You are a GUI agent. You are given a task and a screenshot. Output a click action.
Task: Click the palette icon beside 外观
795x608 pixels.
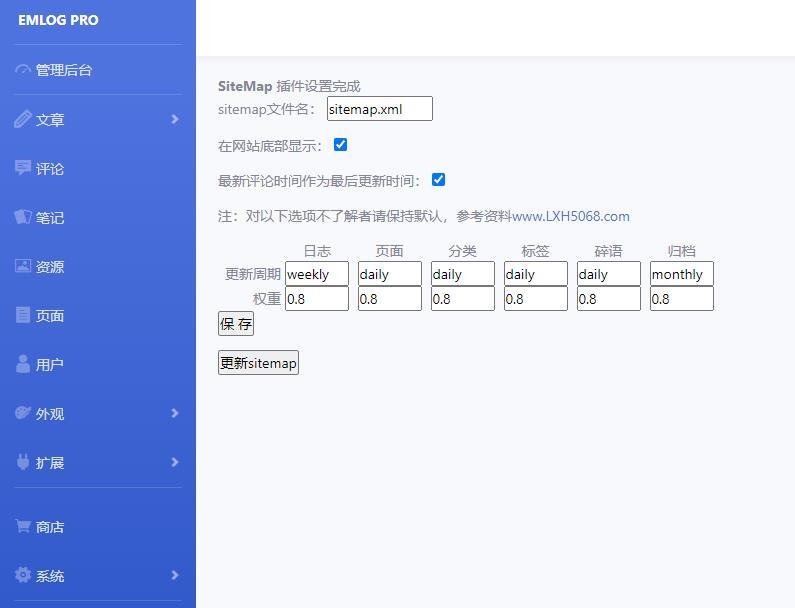[x=23, y=413]
